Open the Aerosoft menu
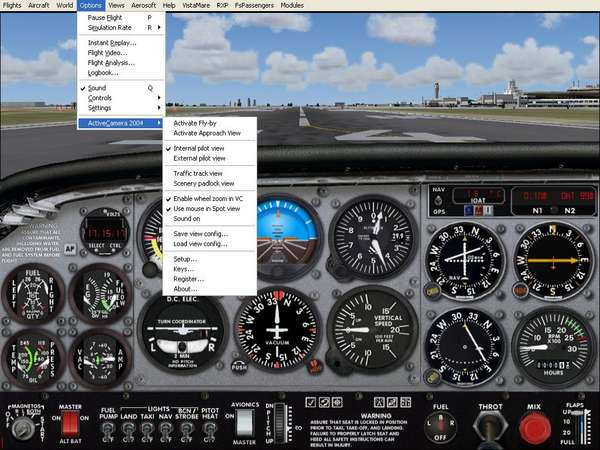This screenshot has width=600, height=450. [x=143, y=5]
